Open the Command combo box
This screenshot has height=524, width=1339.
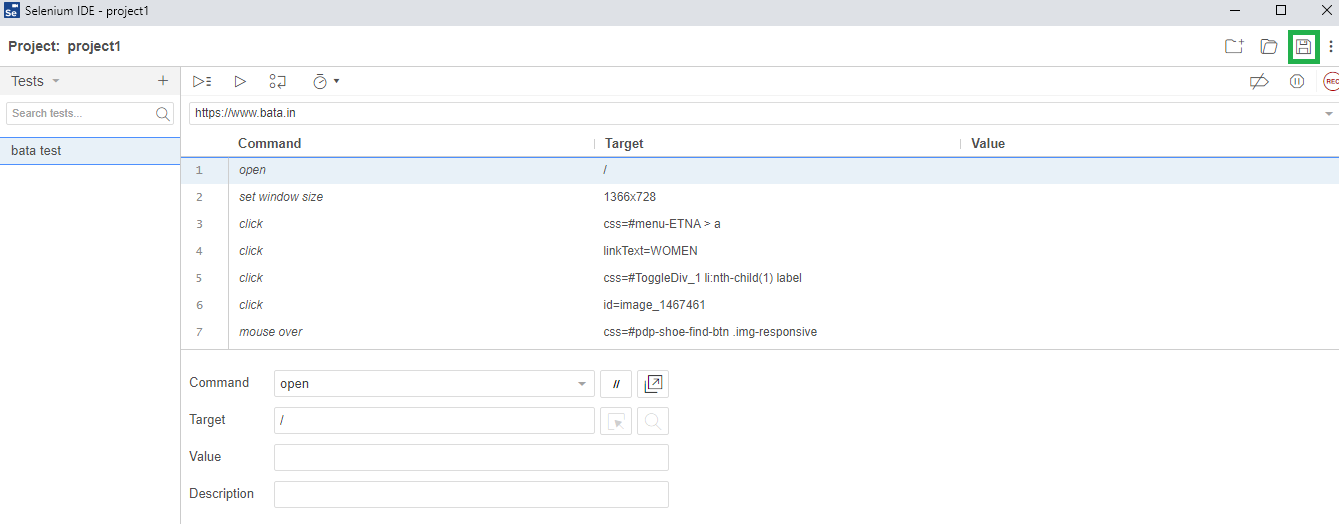[x=434, y=384]
